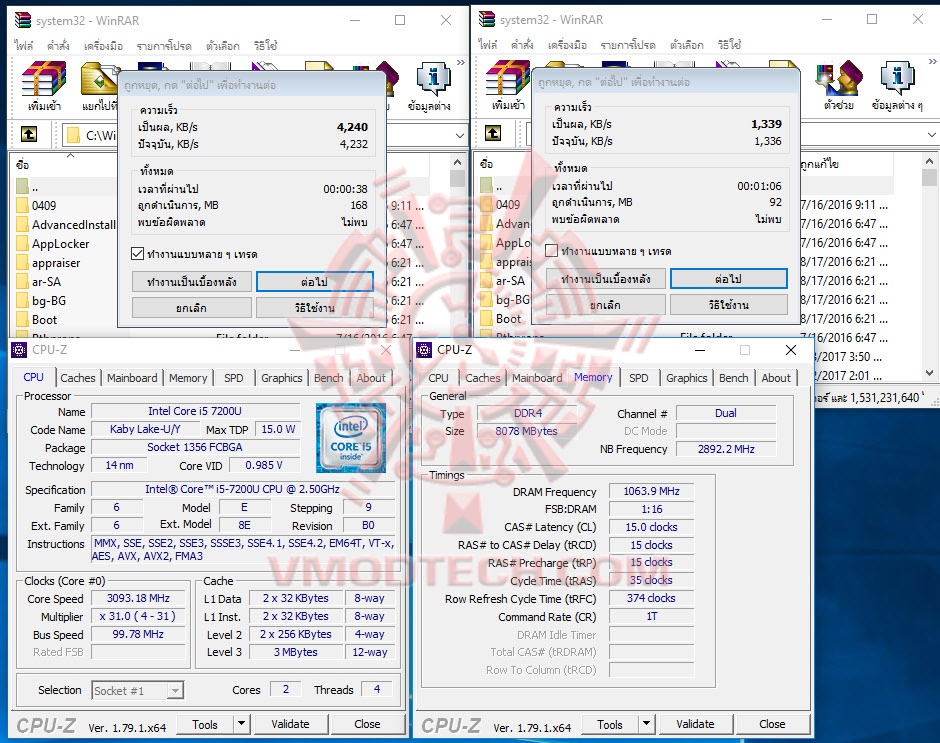Click the help button in right benchmark dialog
The width and height of the screenshot is (940, 743).
728,305
